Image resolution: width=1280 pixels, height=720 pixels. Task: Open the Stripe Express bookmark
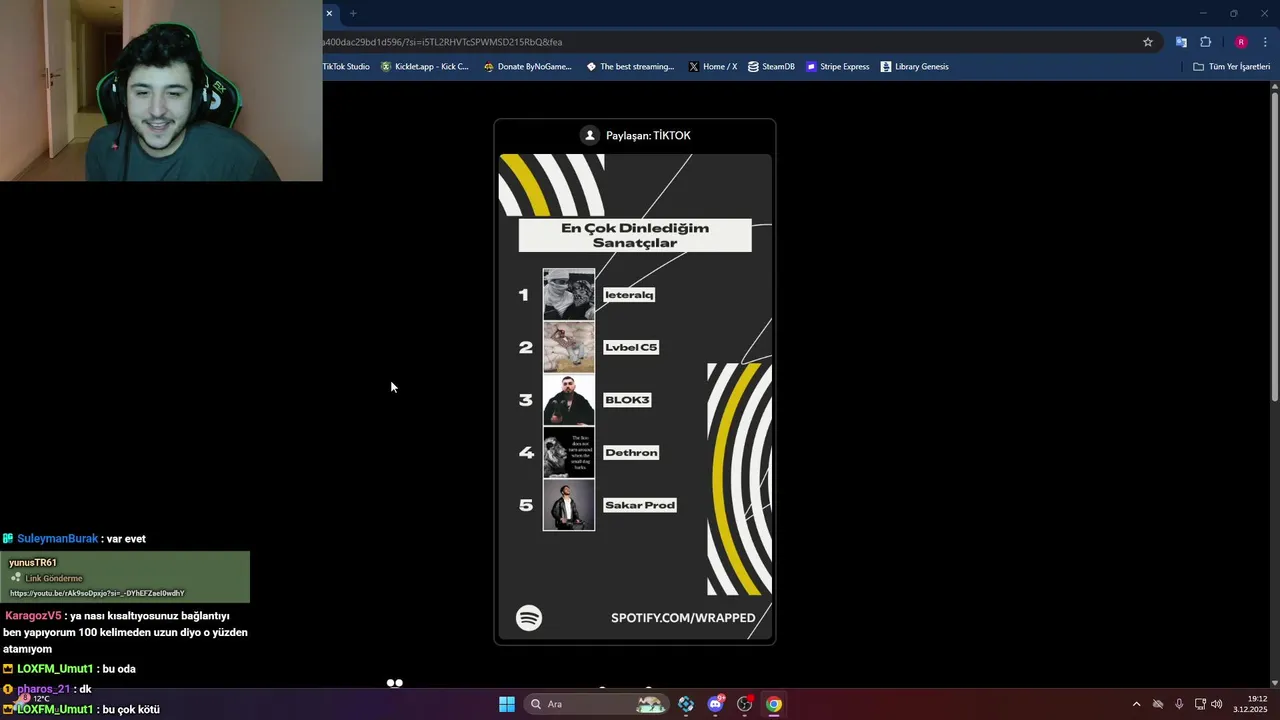(x=838, y=67)
